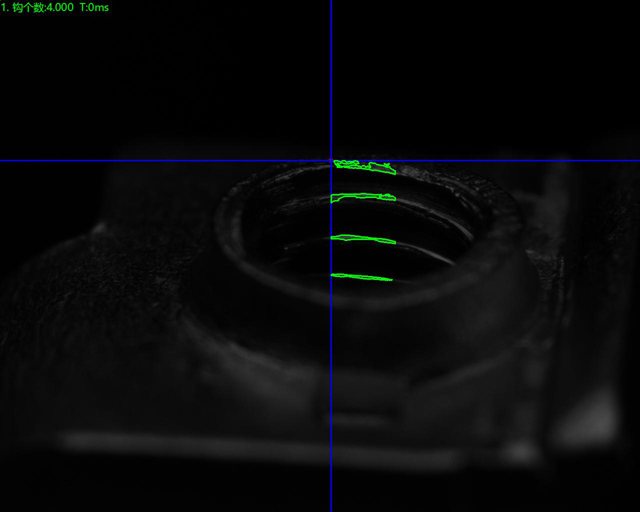Select the bottom green detected contour

tap(360, 276)
